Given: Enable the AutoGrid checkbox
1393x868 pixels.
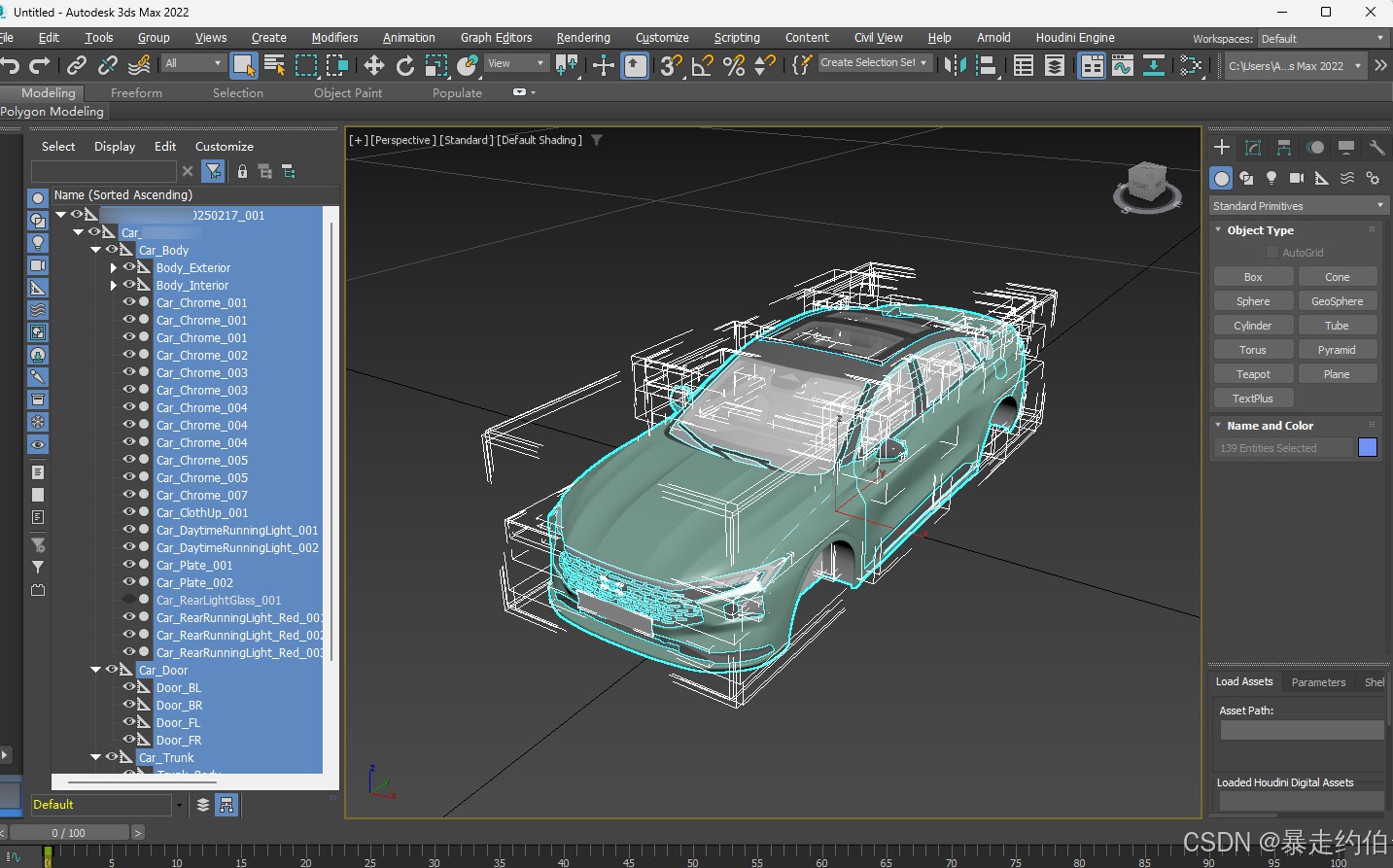Looking at the screenshot, I should tap(1272, 253).
